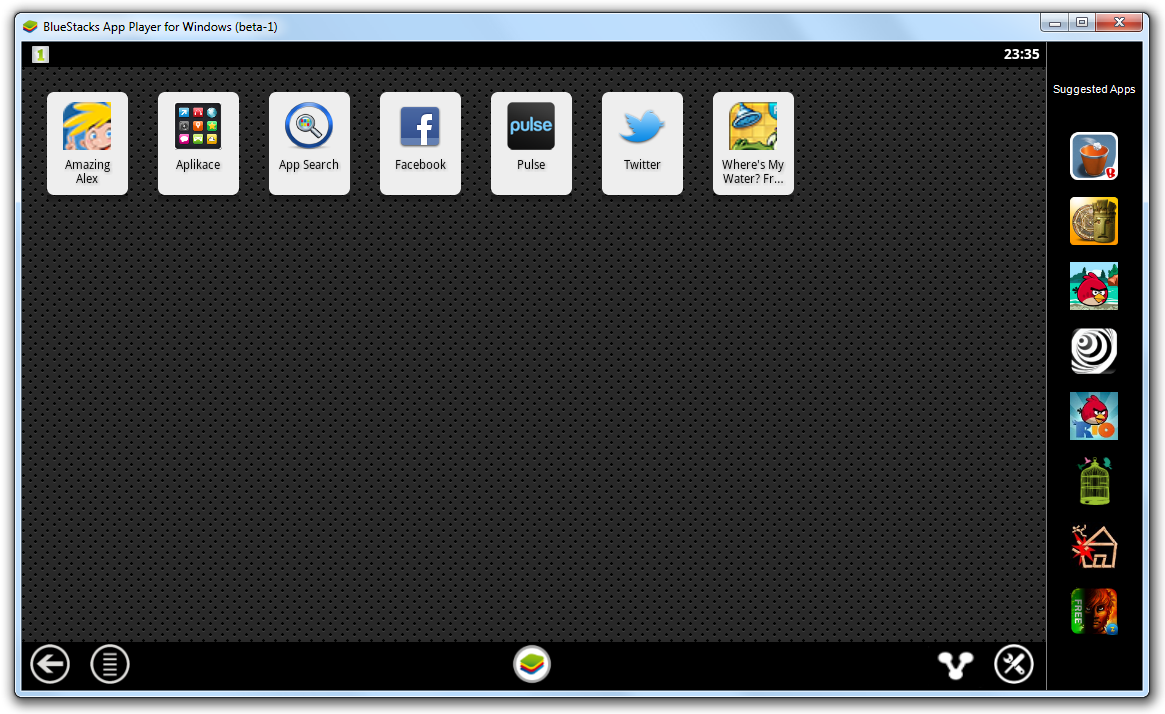Open suggested app with orange bucket
Screen dimensions: 1165x714
(1094, 156)
